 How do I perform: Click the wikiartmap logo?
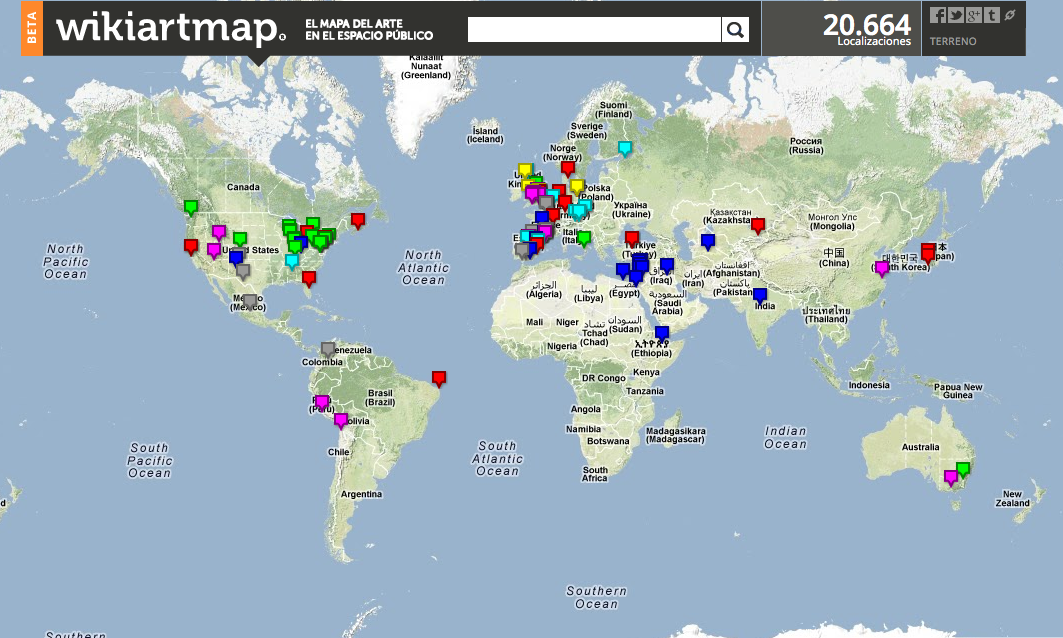166,29
